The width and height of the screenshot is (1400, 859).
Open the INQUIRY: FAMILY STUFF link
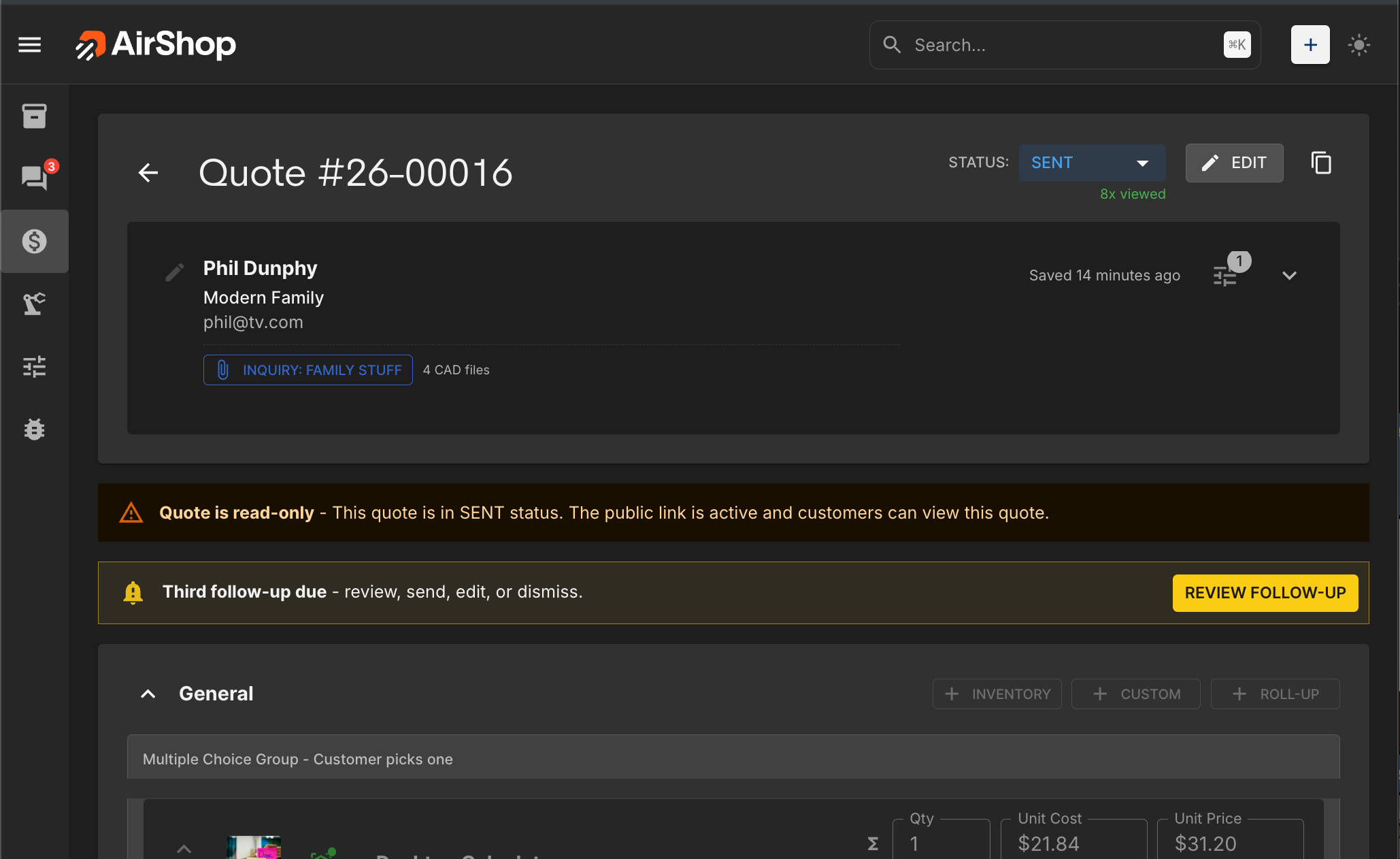pyautogui.click(x=307, y=370)
